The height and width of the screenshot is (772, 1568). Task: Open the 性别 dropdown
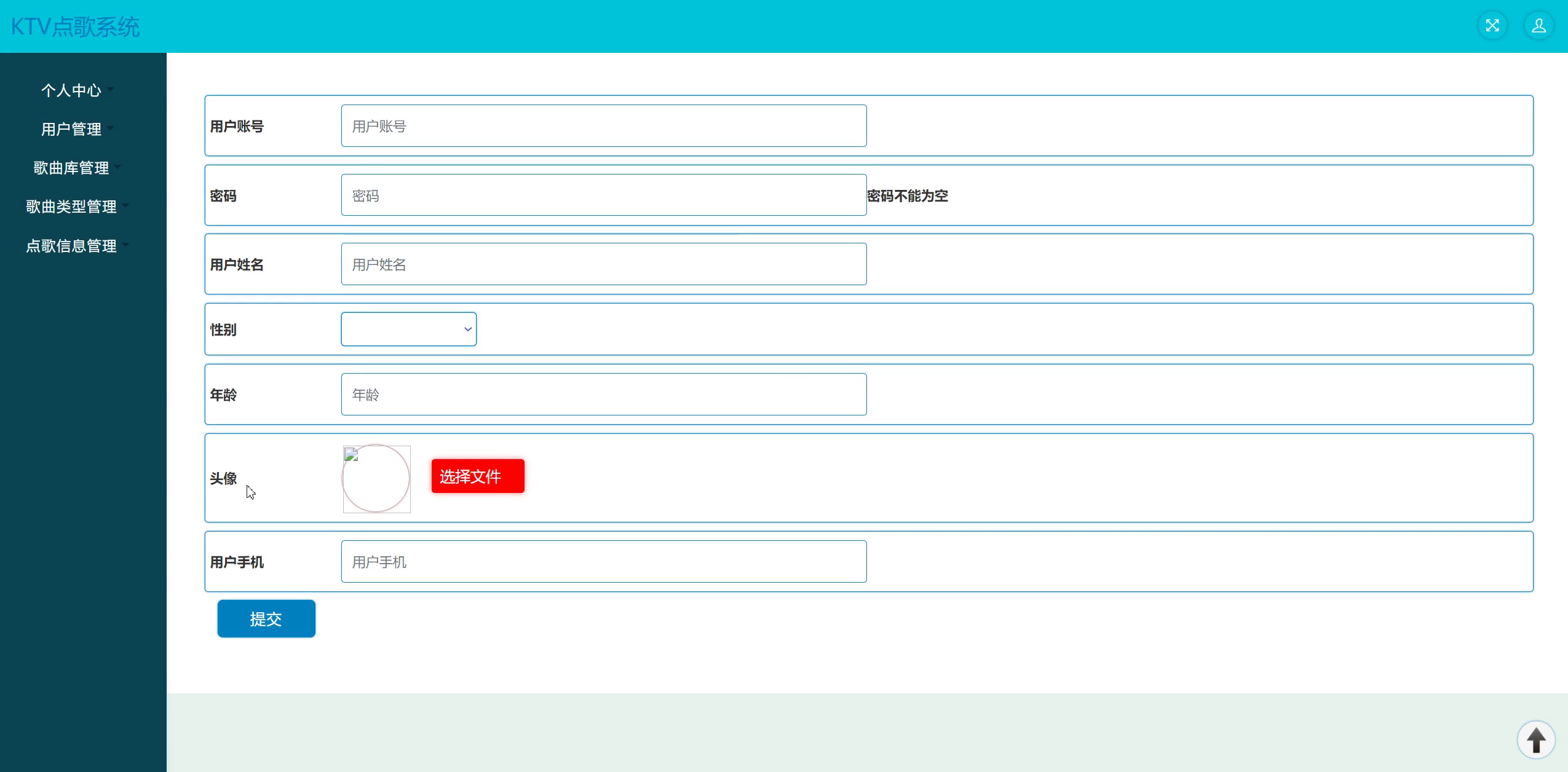409,329
